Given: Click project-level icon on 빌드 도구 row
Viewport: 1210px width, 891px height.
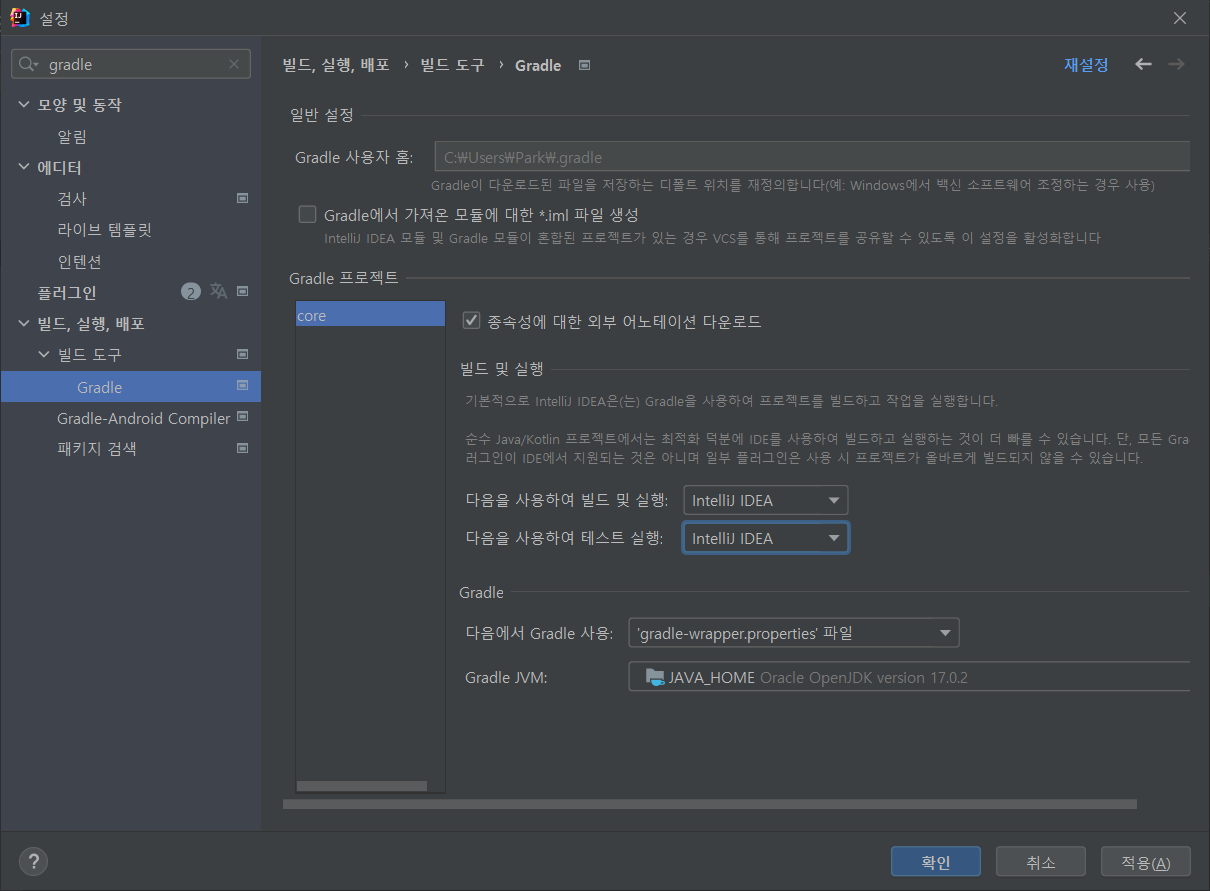Looking at the screenshot, I should click(242, 354).
